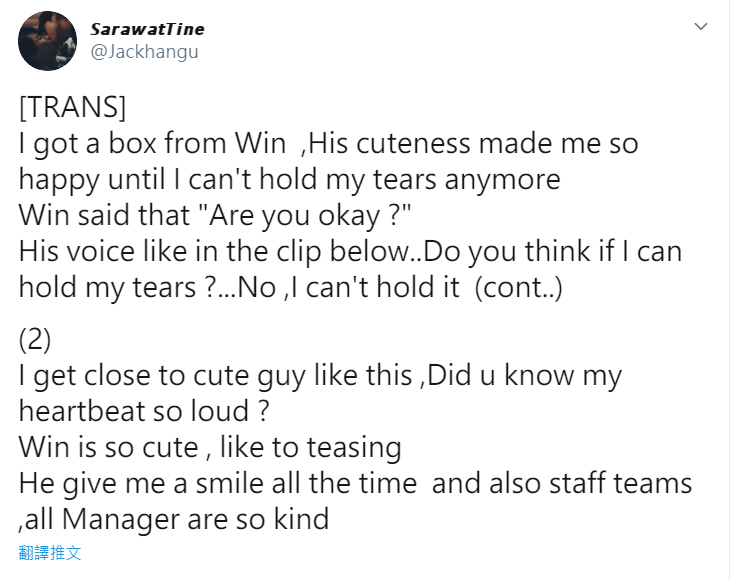Image resolution: width=731 pixels, height=581 pixels.
Task: Click the words 'staff teams' in the tweet
Action: pos(621,483)
